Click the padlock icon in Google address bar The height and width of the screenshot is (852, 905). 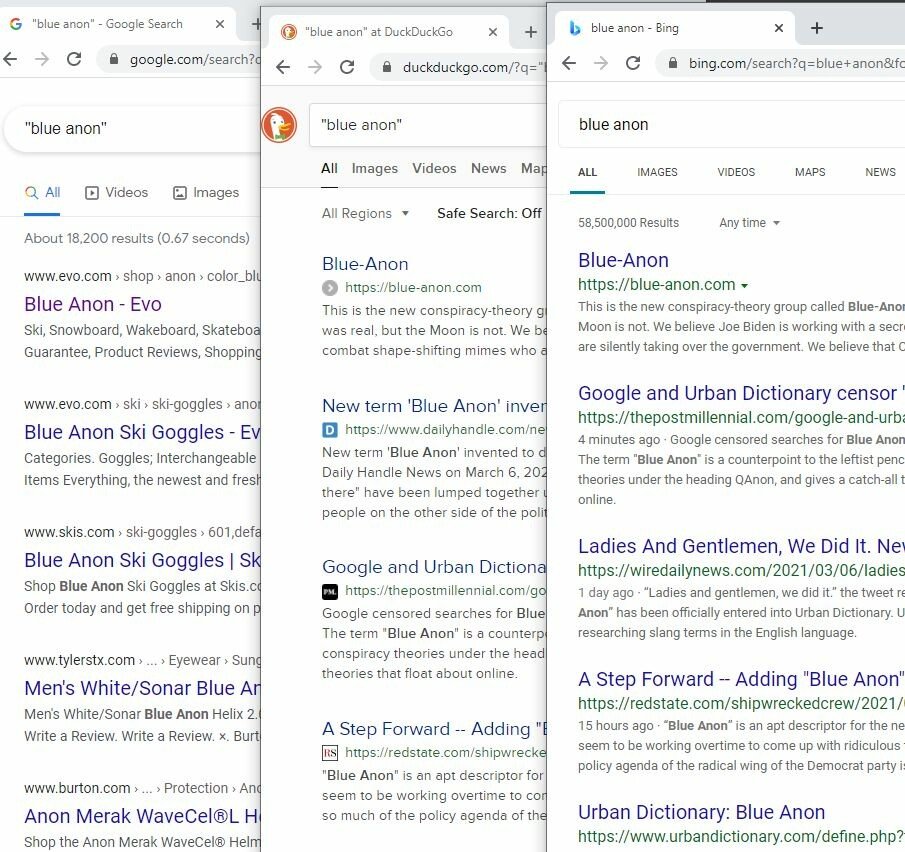(x=114, y=59)
